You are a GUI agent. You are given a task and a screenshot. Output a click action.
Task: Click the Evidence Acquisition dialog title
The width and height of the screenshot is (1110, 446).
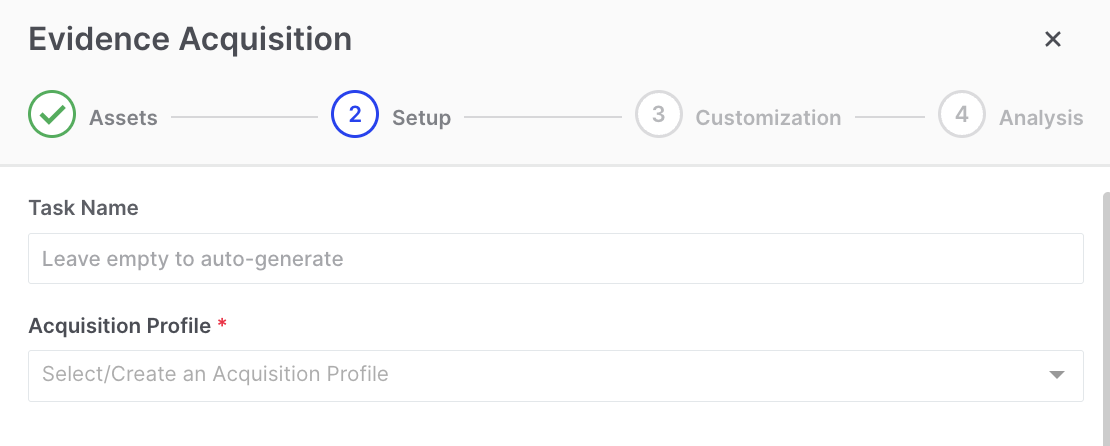click(x=190, y=39)
